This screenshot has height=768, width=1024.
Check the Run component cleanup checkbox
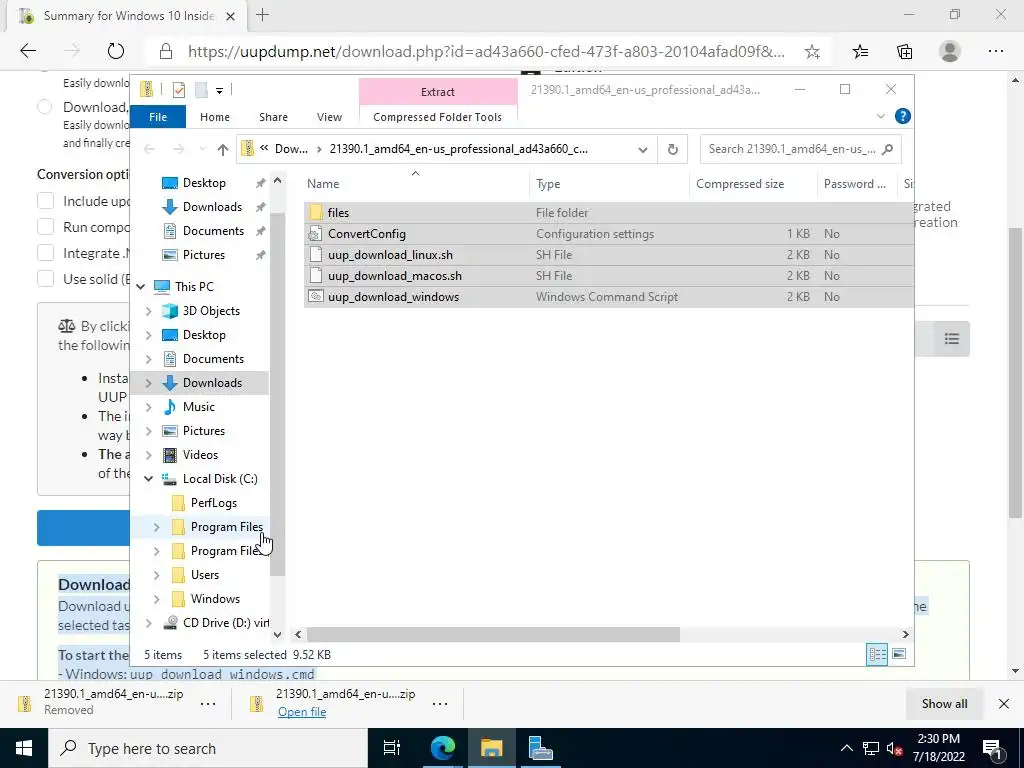point(46,227)
